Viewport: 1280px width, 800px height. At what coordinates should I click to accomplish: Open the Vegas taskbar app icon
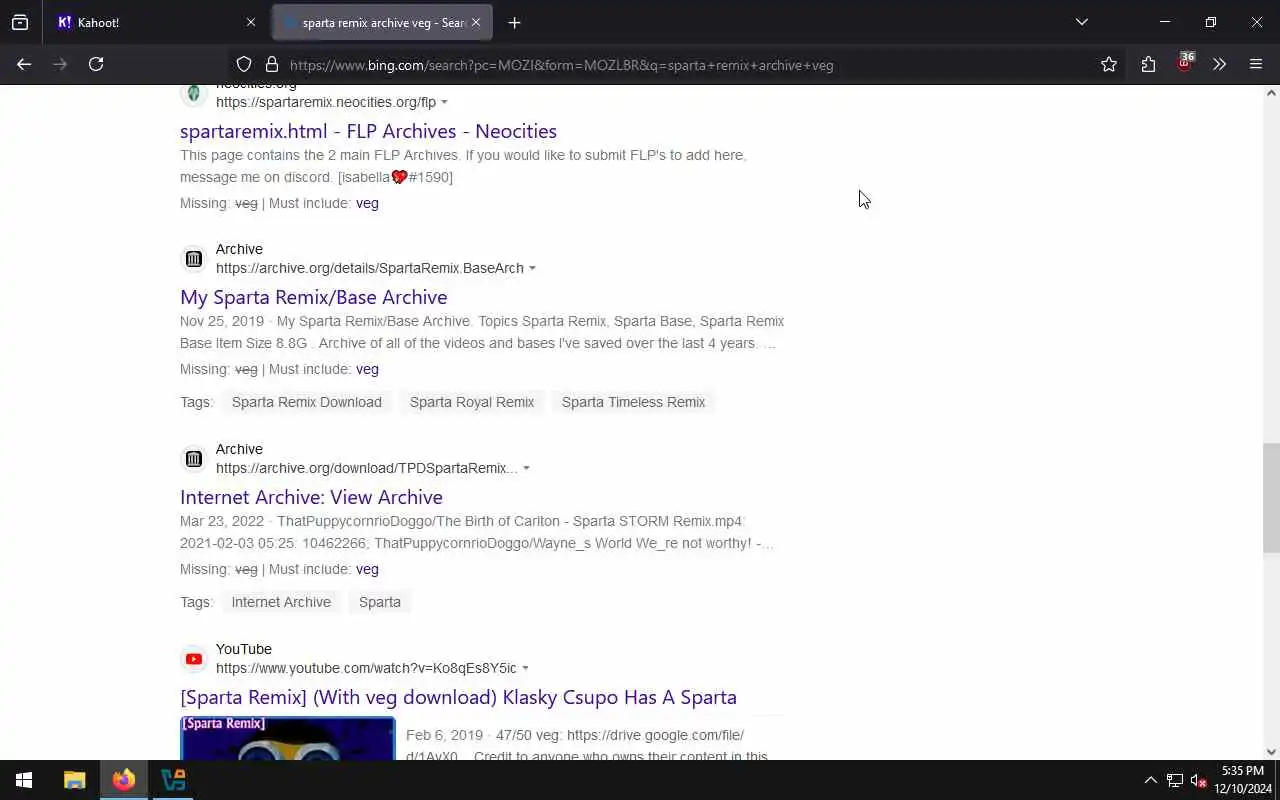point(173,780)
